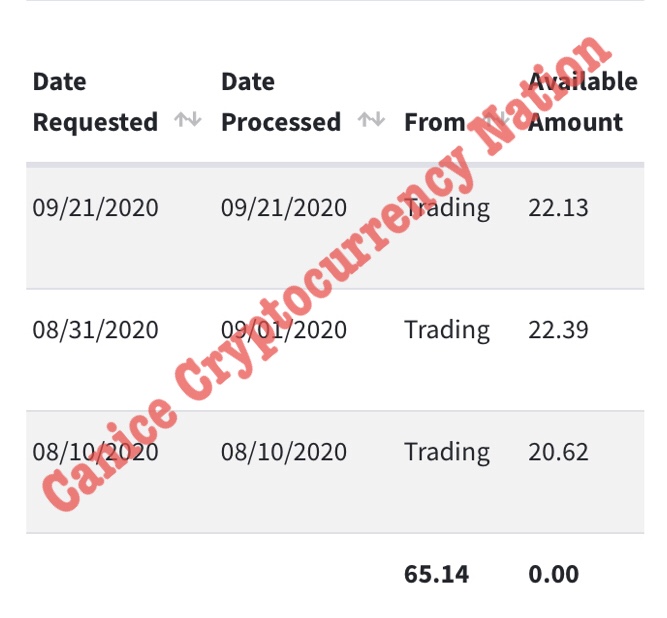Click Trading in the 22.39 row
This screenshot has height=618, width=667.
click(x=447, y=330)
